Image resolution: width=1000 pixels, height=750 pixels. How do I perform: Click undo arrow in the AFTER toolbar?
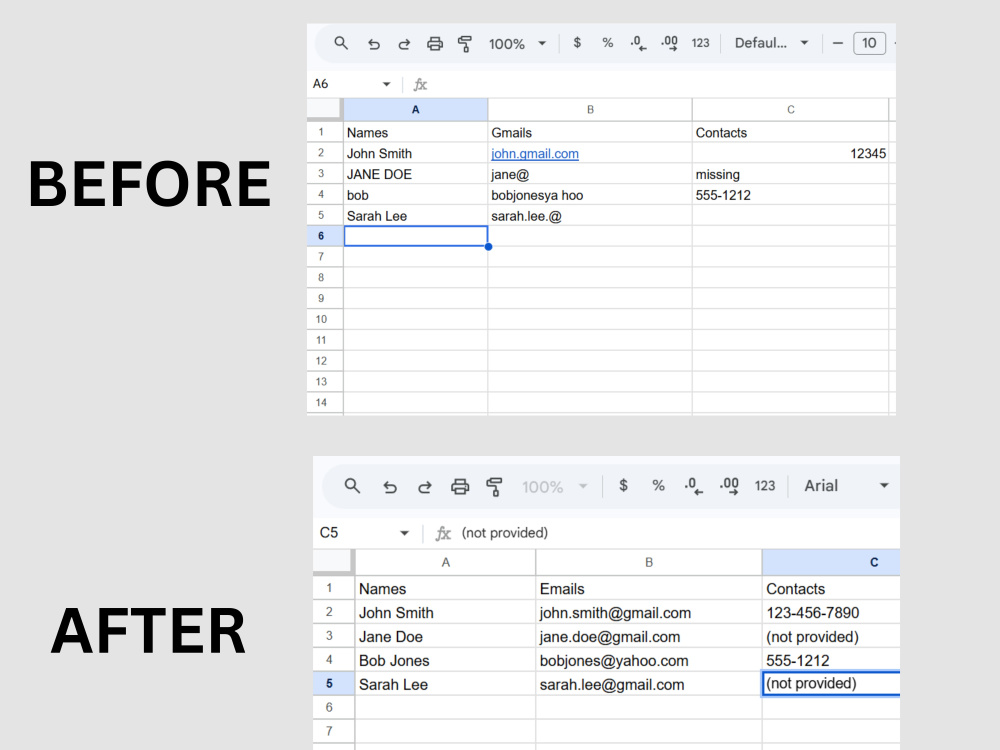click(x=390, y=487)
